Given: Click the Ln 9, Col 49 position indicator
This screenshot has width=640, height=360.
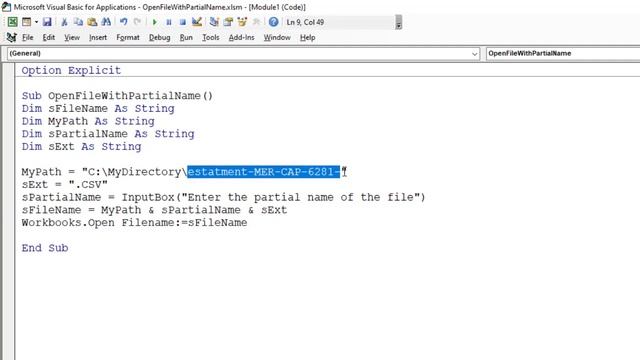Looking at the screenshot, I should pos(305,22).
